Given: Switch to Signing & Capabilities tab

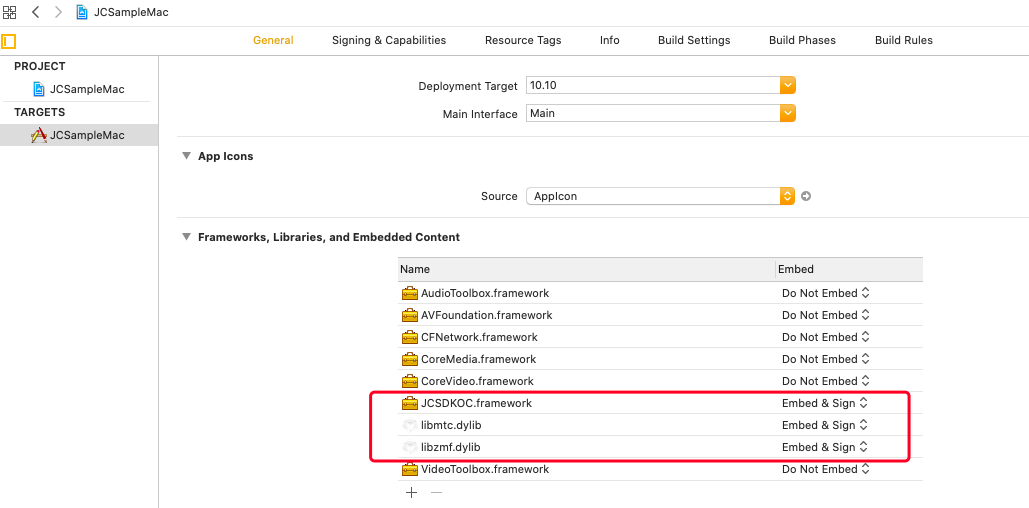Looking at the screenshot, I should 389,40.
